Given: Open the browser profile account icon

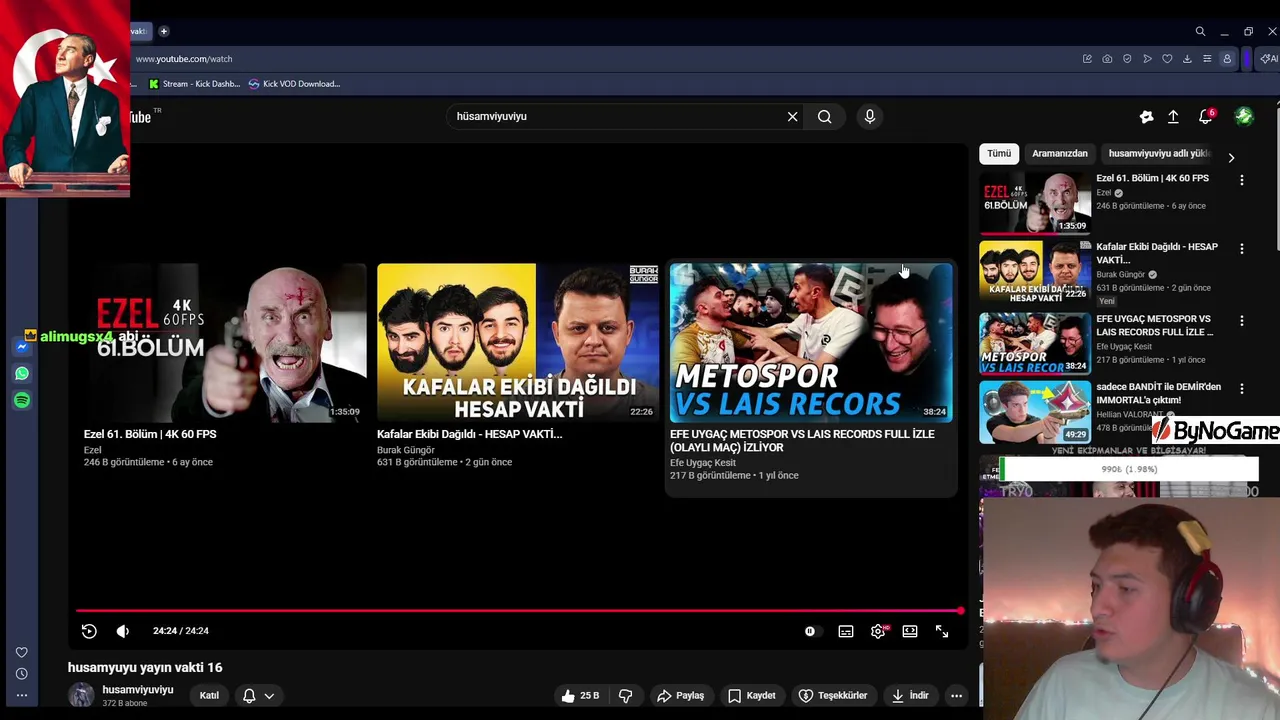Looking at the screenshot, I should tap(1227, 59).
